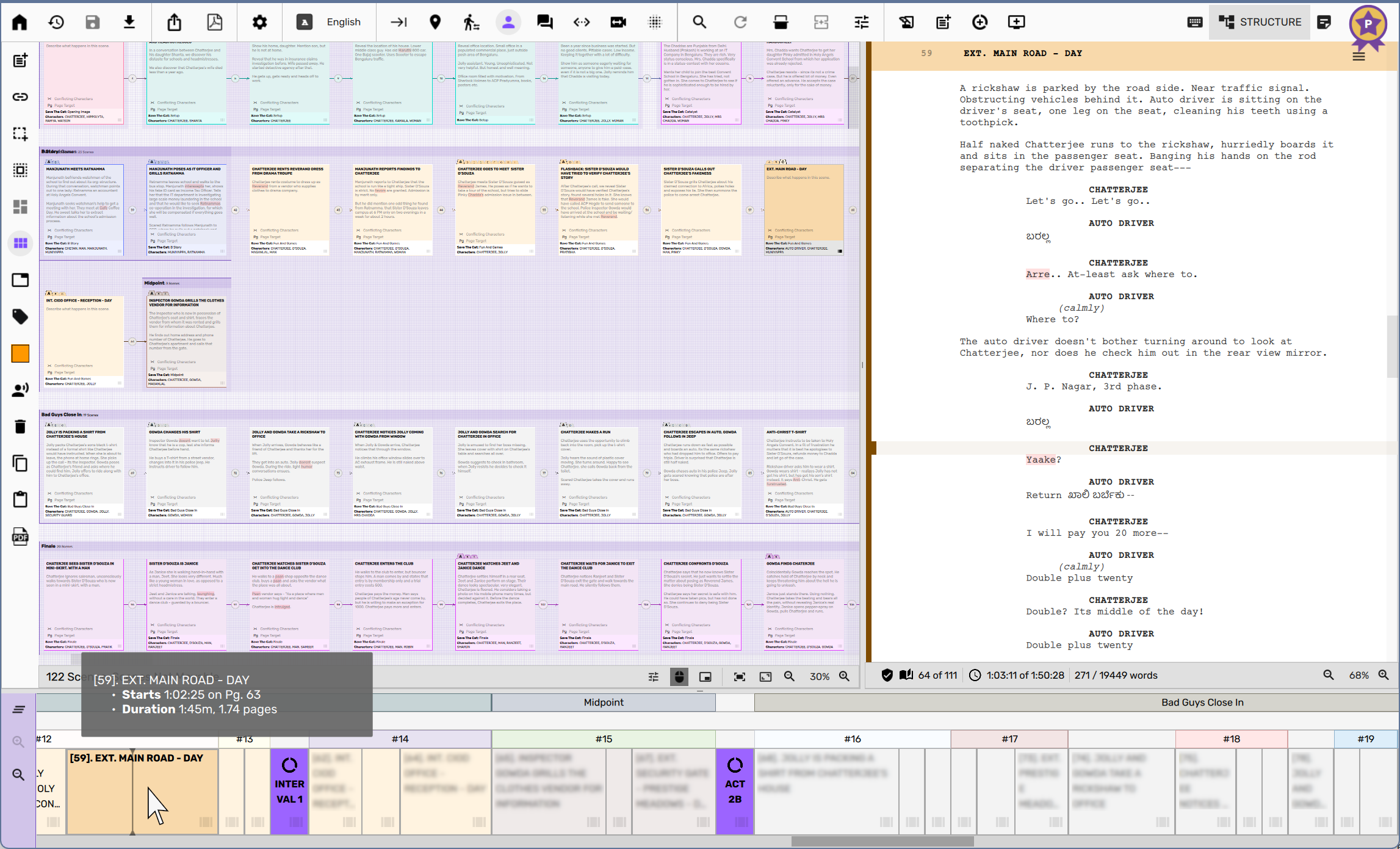This screenshot has height=849, width=1400.
Task: Select Bad Guys Close In timeline segment
Action: 1202,703
